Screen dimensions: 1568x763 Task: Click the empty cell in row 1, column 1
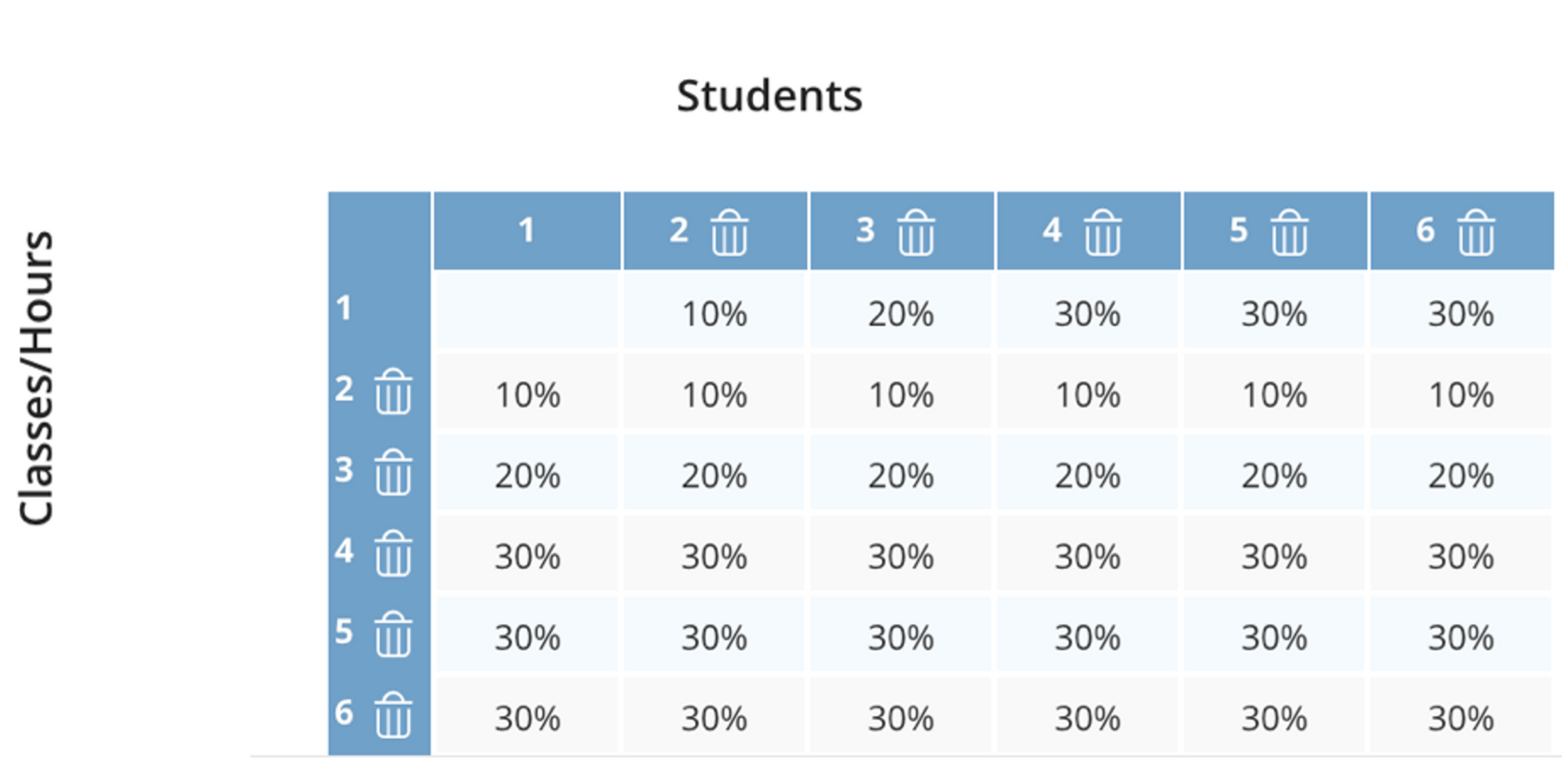tap(527, 310)
